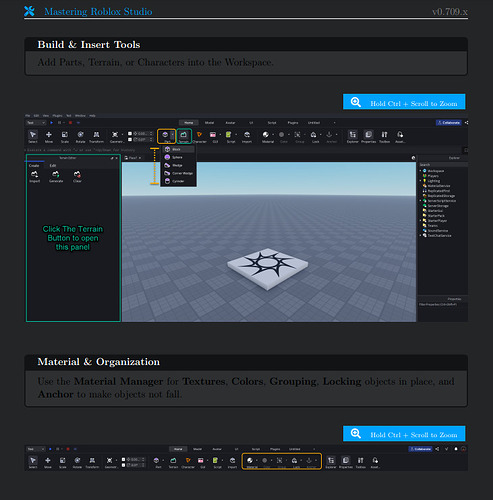
Task: Click the Group icon in the upper toolbar
Action: point(298,136)
